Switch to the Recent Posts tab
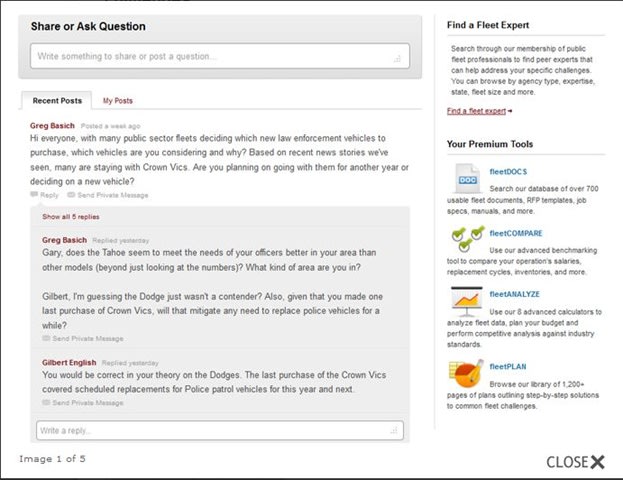This screenshot has width=623, height=480. coord(57,101)
